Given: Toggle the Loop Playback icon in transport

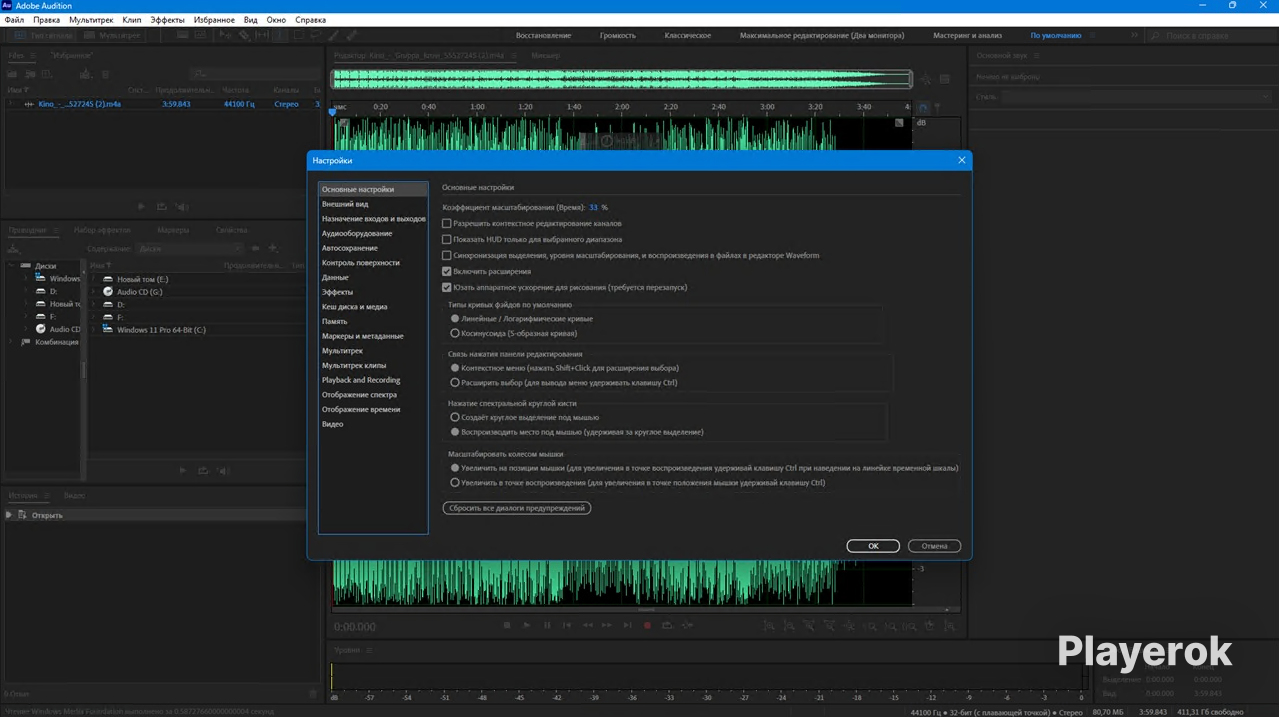Looking at the screenshot, I should 667,625.
